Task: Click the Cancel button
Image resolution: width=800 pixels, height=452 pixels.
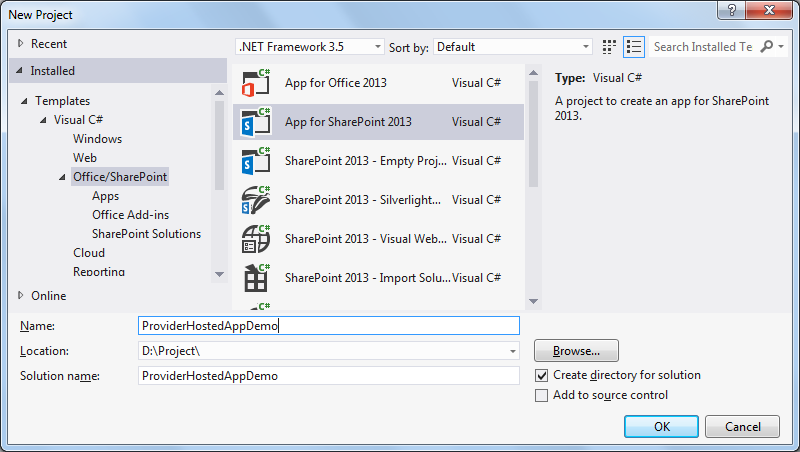Action: 742,426
